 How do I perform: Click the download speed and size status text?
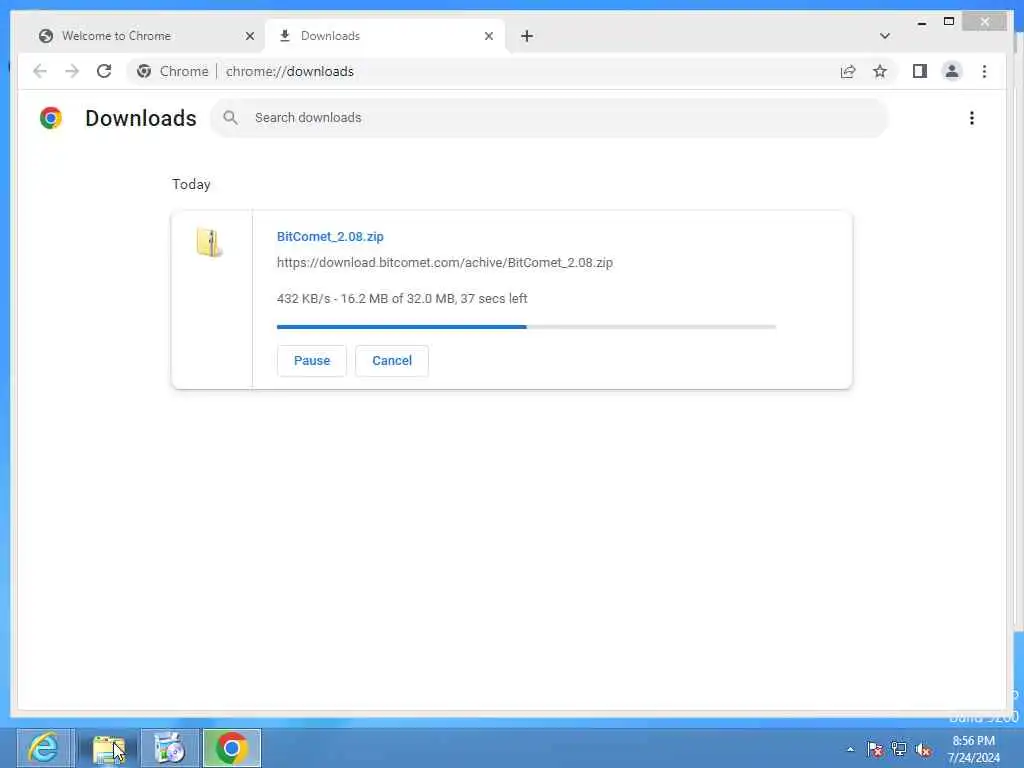coord(402,298)
